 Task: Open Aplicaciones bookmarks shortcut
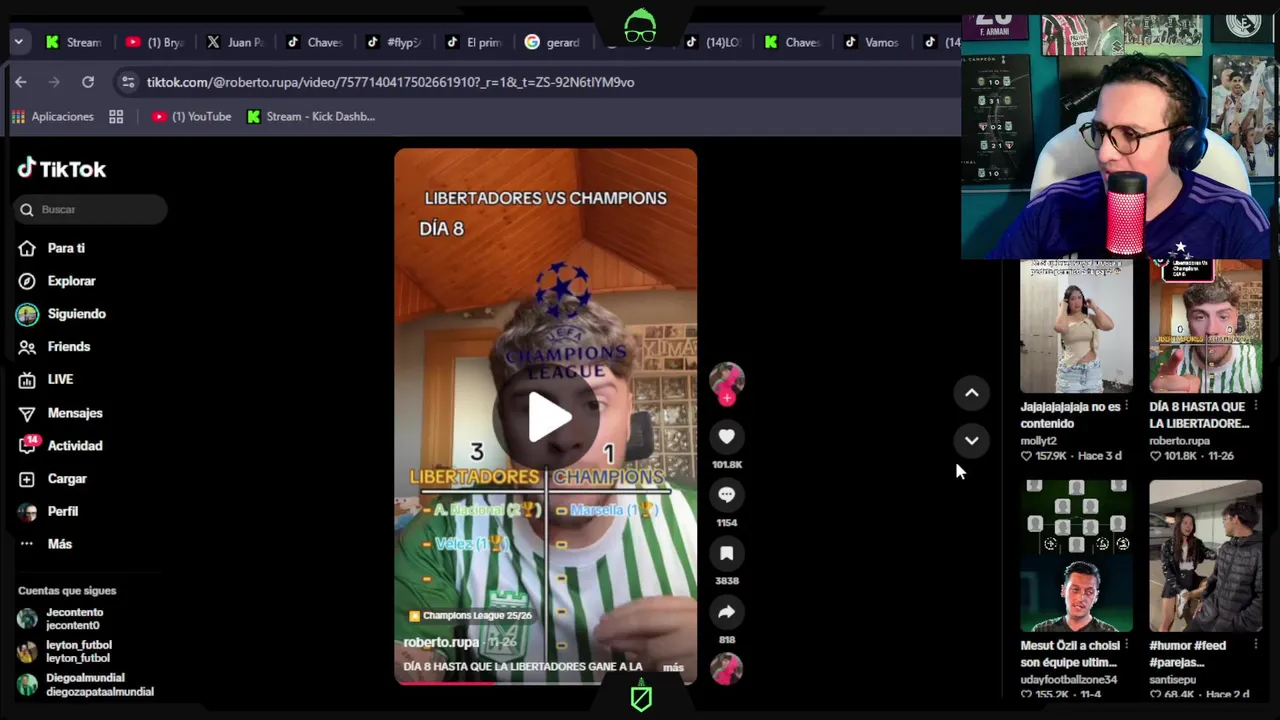click(x=52, y=117)
